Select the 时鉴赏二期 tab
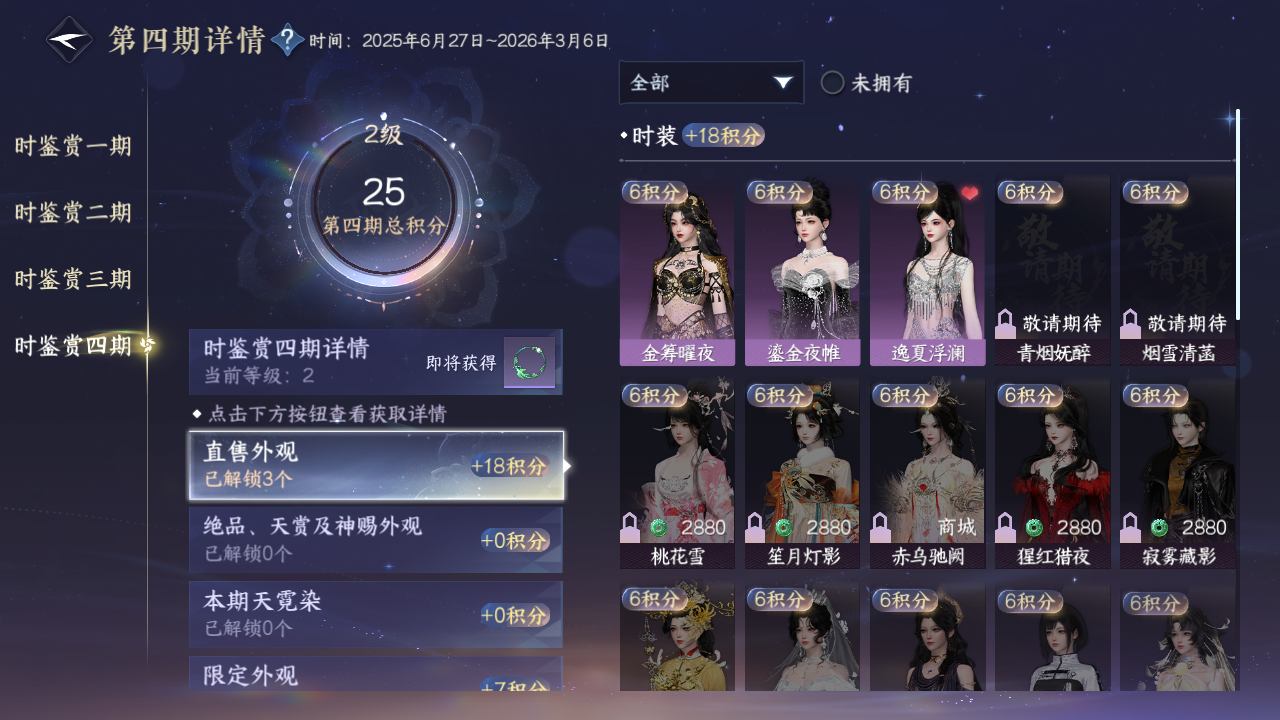The width and height of the screenshot is (1280, 720). pos(73,212)
